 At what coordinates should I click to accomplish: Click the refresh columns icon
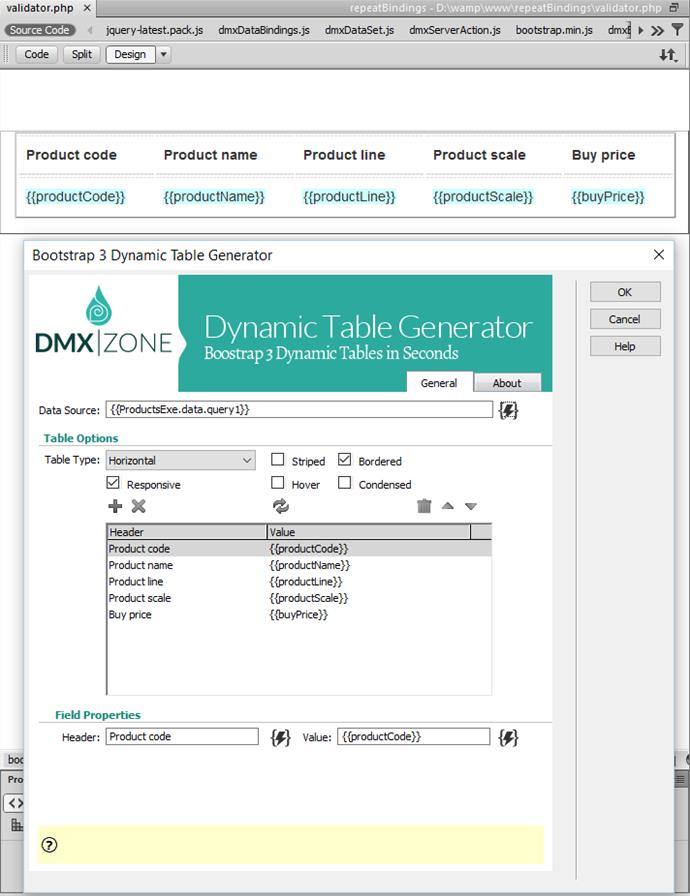(280, 506)
